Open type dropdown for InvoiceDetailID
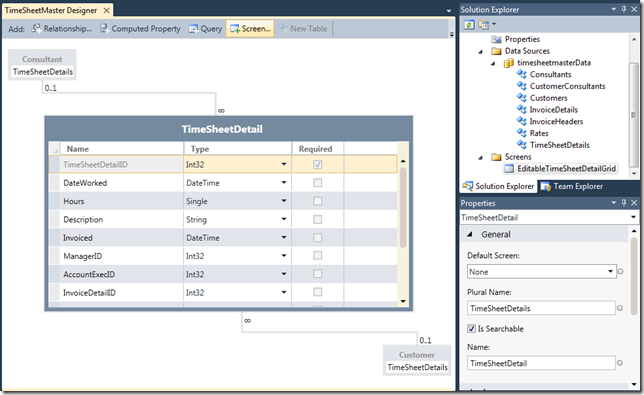This screenshot has height=395, width=644. [x=284, y=292]
